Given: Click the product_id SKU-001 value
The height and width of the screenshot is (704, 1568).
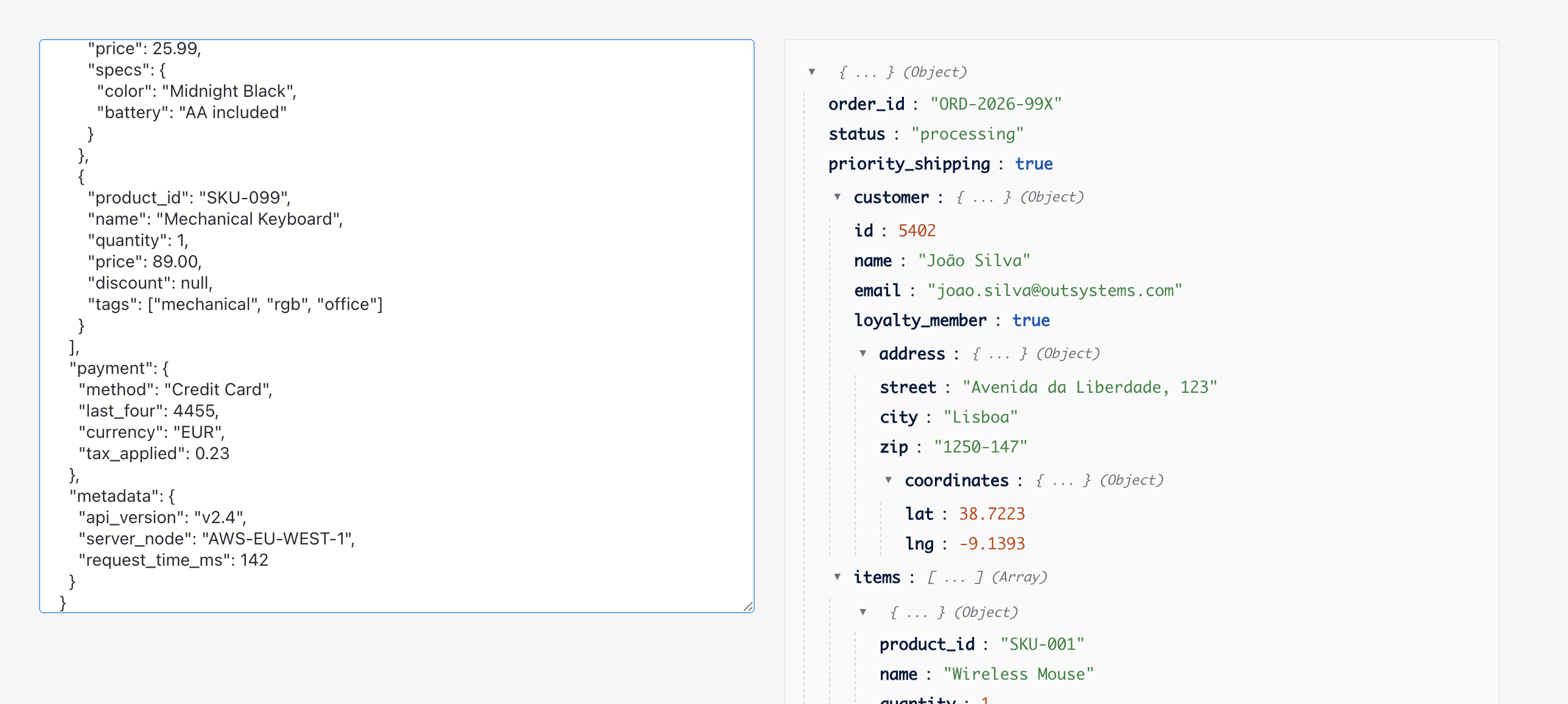Looking at the screenshot, I should point(1042,644).
